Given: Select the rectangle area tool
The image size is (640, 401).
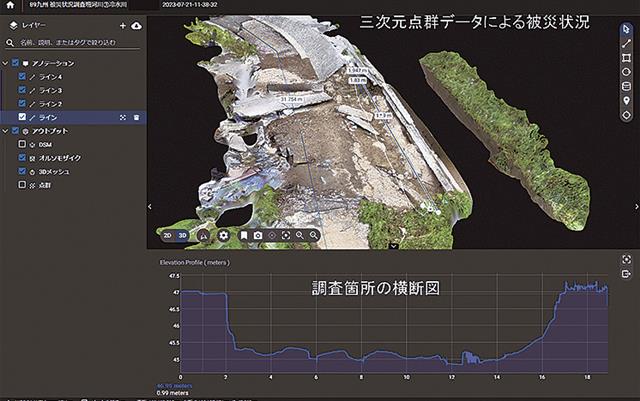Looking at the screenshot, I should [x=626, y=58].
